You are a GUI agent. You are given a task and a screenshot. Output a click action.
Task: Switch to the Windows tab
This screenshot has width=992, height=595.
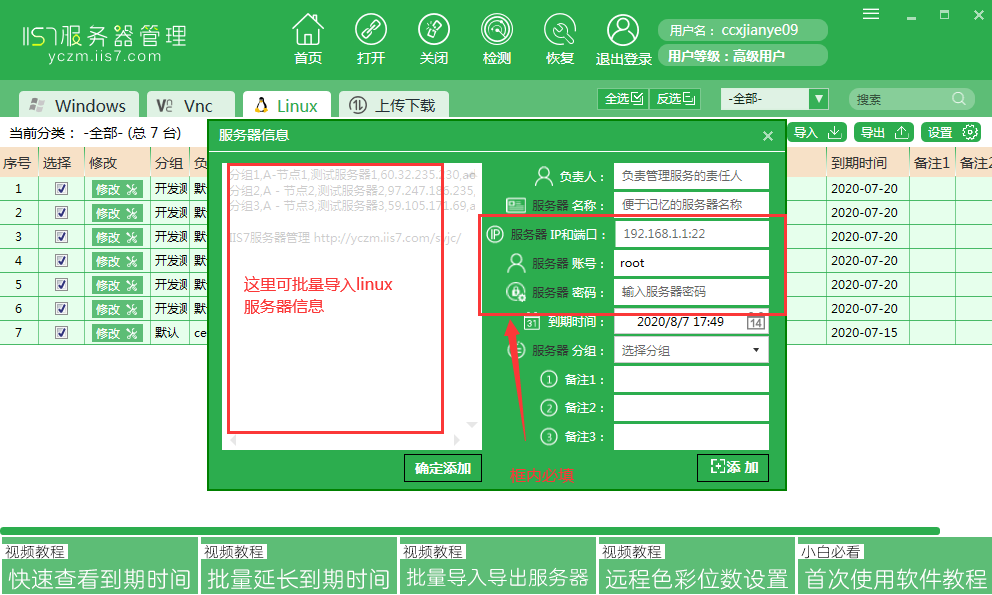point(78,104)
